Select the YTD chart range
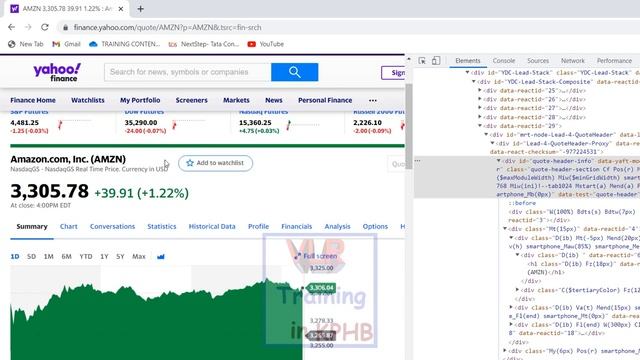The width and height of the screenshot is (640, 360). [86, 257]
